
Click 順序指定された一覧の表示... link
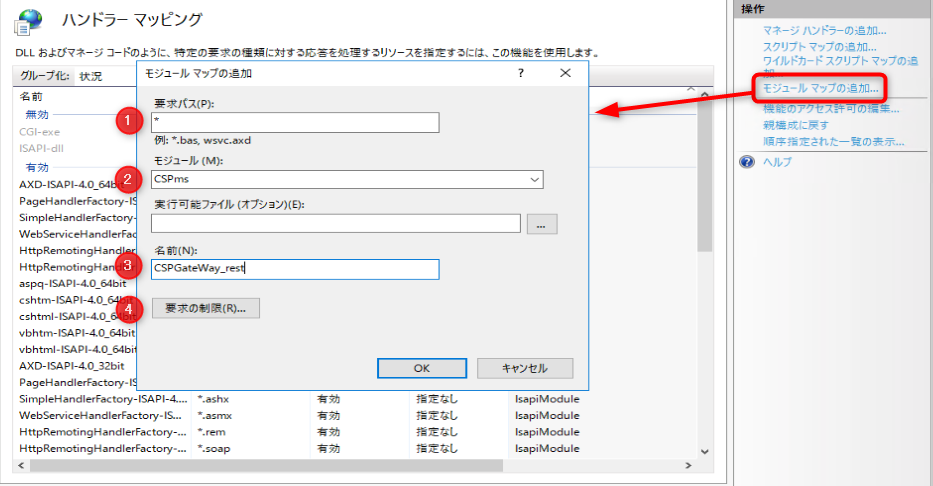click(x=827, y=140)
